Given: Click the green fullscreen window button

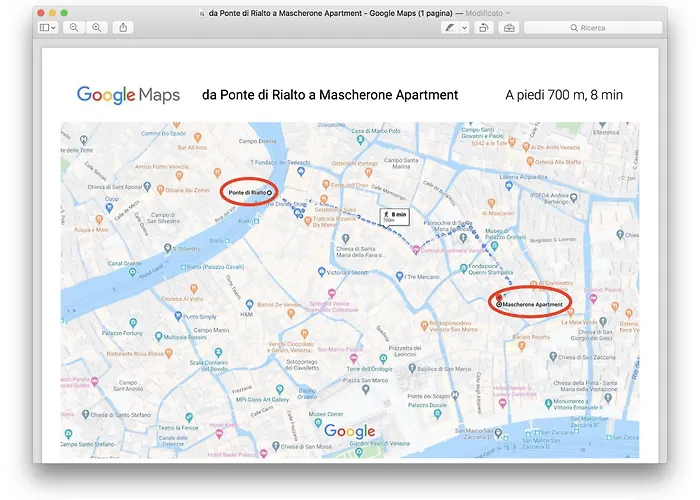Looking at the screenshot, I should 64,12.
